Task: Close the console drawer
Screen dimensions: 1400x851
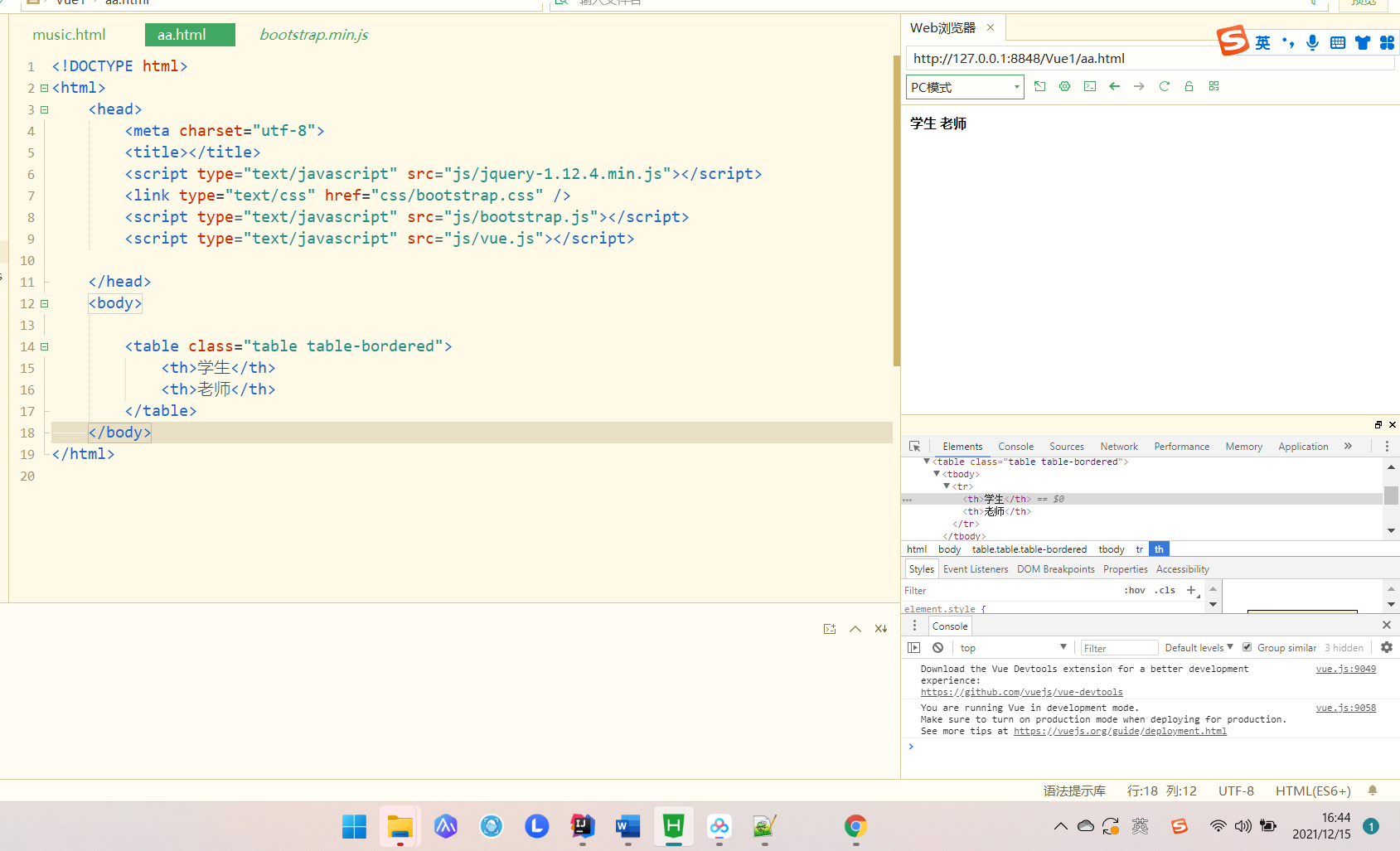Action: click(1387, 625)
